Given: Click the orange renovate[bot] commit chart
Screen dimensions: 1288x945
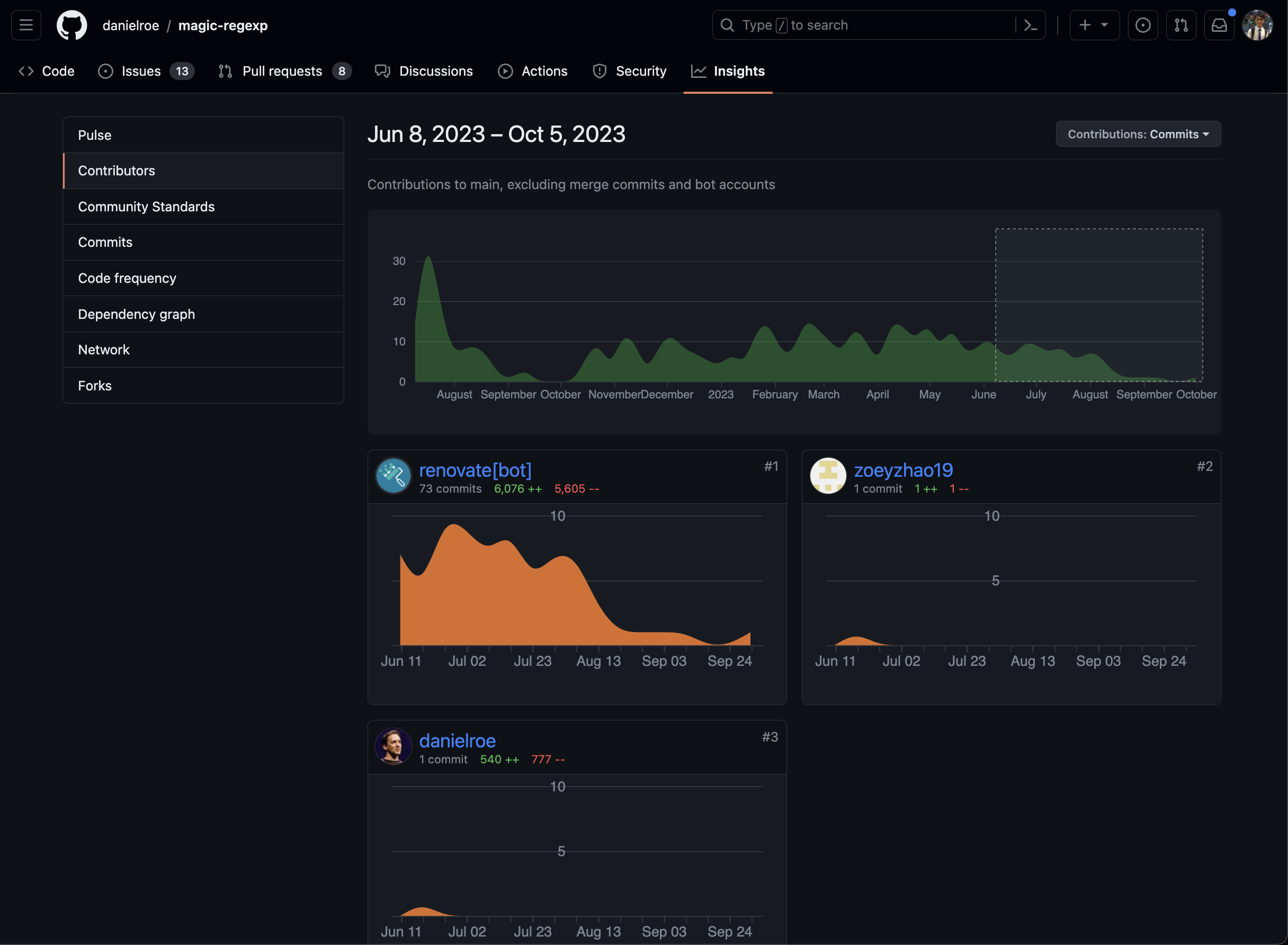Looking at the screenshot, I should (575, 585).
